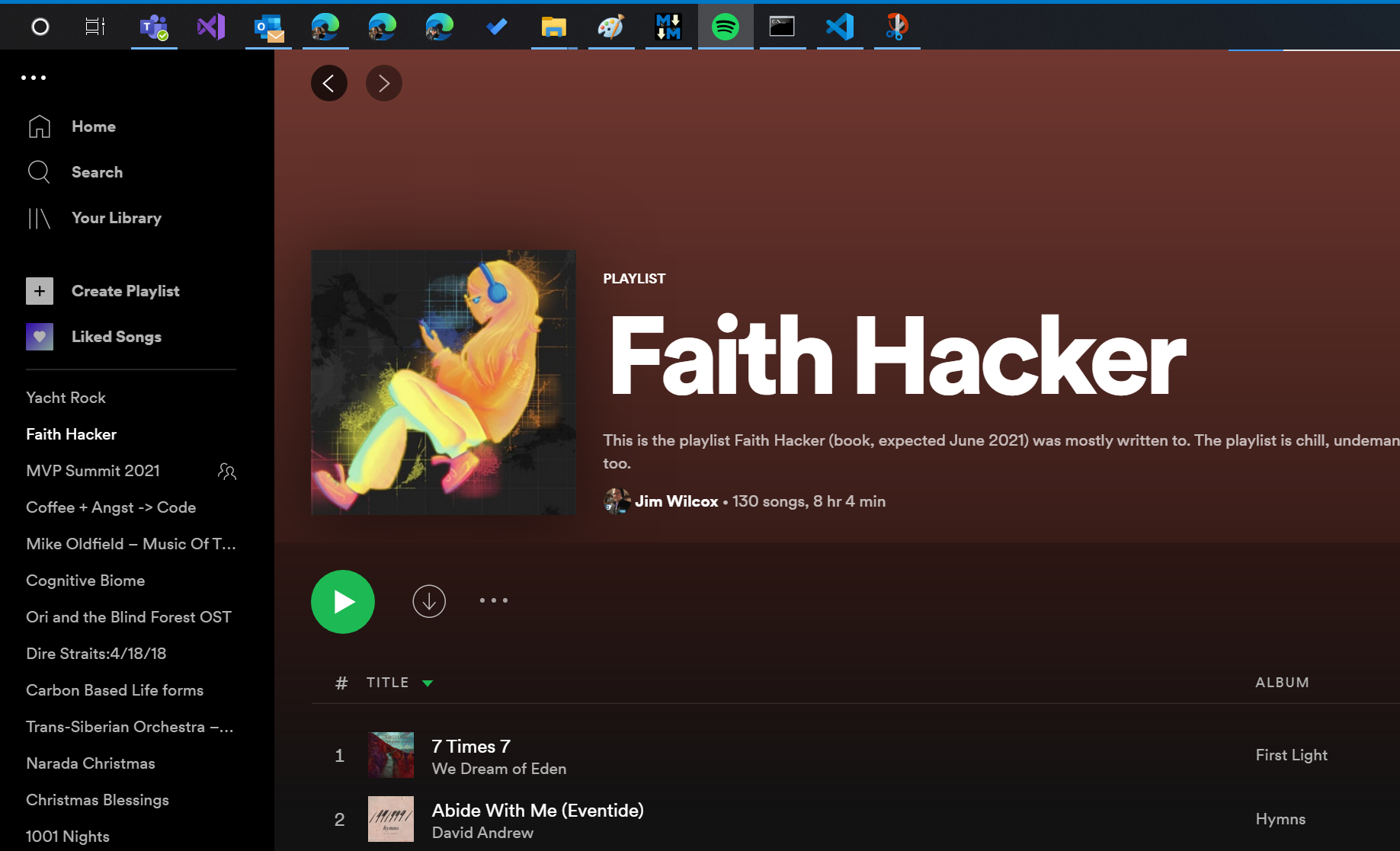Screen dimensions: 1400x851
Task: Open the Microsoft To Do checkmark icon
Action: point(497,27)
